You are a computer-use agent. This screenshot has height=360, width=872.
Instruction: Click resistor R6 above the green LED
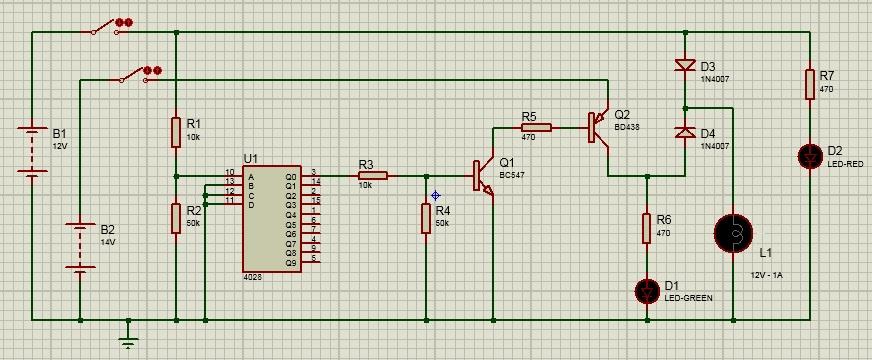coord(647,228)
